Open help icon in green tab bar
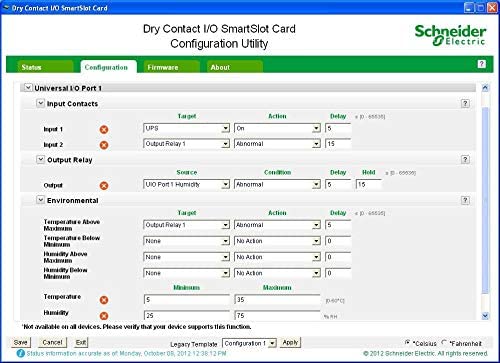This screenshot has height=363, width=500. [481, 64]
